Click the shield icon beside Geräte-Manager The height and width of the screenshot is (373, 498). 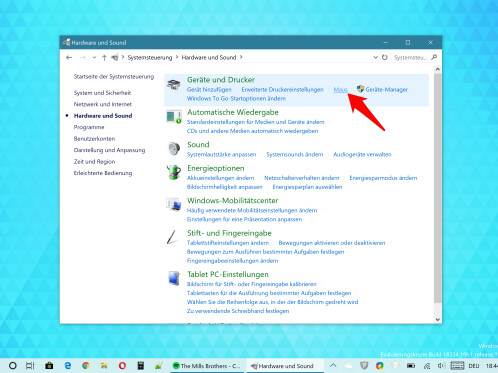(x=360, y=89)
